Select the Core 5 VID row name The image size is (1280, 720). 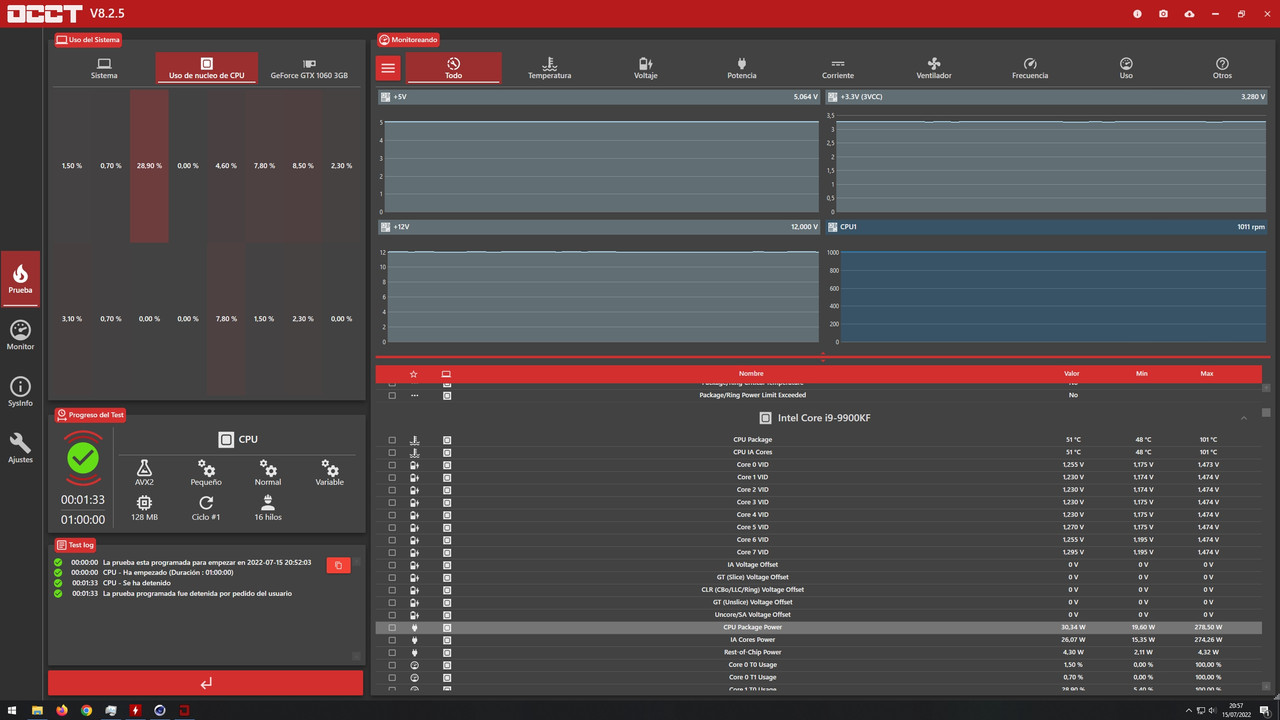pyautogui.click(x=753, y=527)
